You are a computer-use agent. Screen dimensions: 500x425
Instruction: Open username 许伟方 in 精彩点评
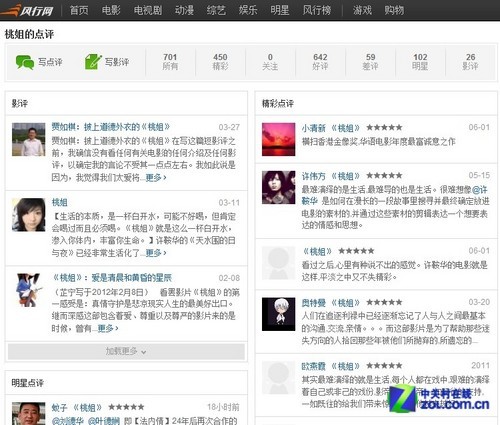(x=313, y=176)
